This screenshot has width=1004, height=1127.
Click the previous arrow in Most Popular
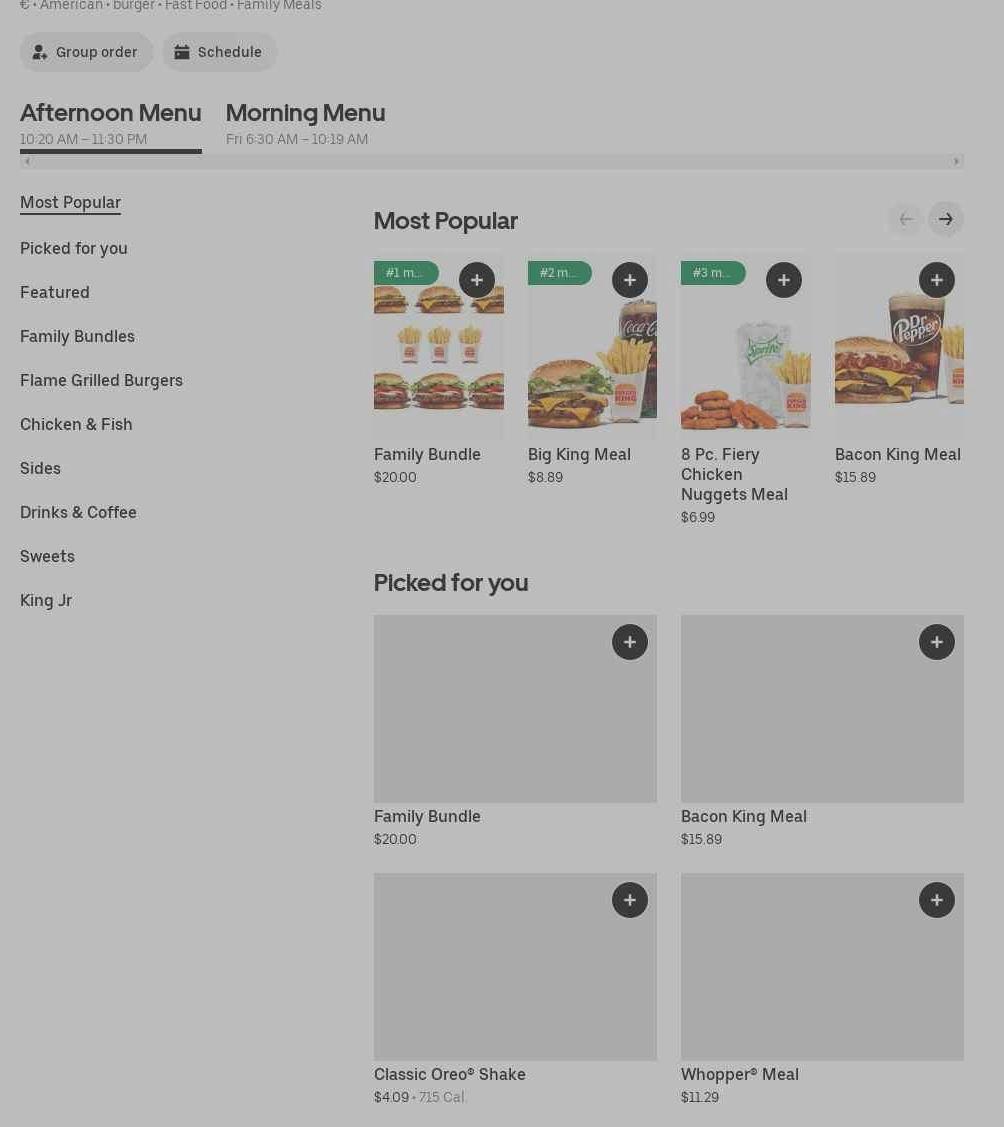[905, 219]
